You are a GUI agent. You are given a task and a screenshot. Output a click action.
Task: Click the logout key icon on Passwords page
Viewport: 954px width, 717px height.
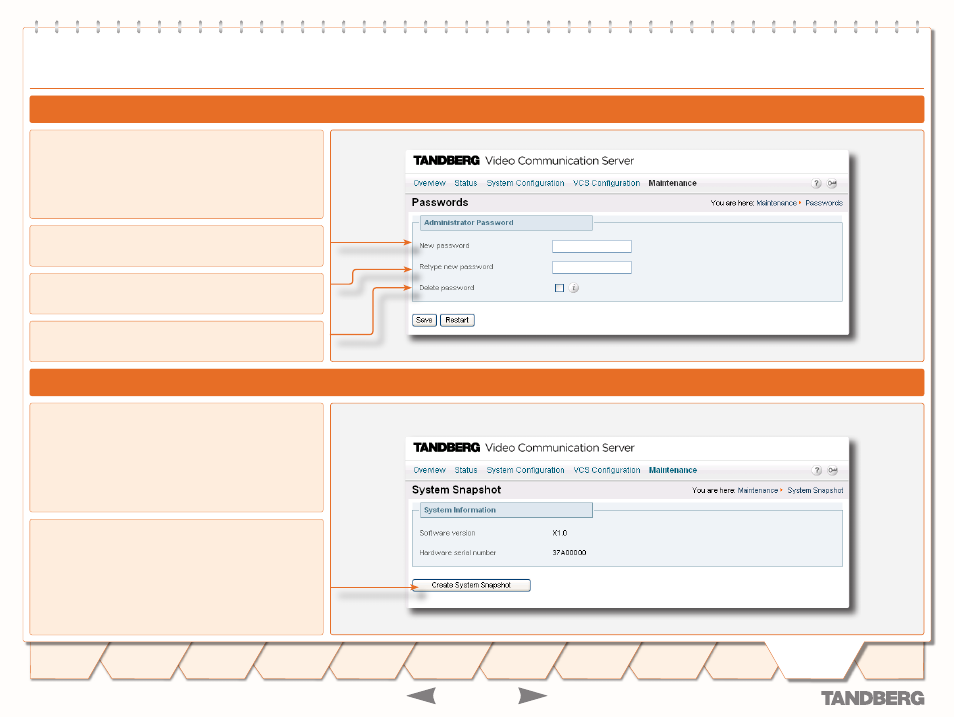click(x=832, y=183)
